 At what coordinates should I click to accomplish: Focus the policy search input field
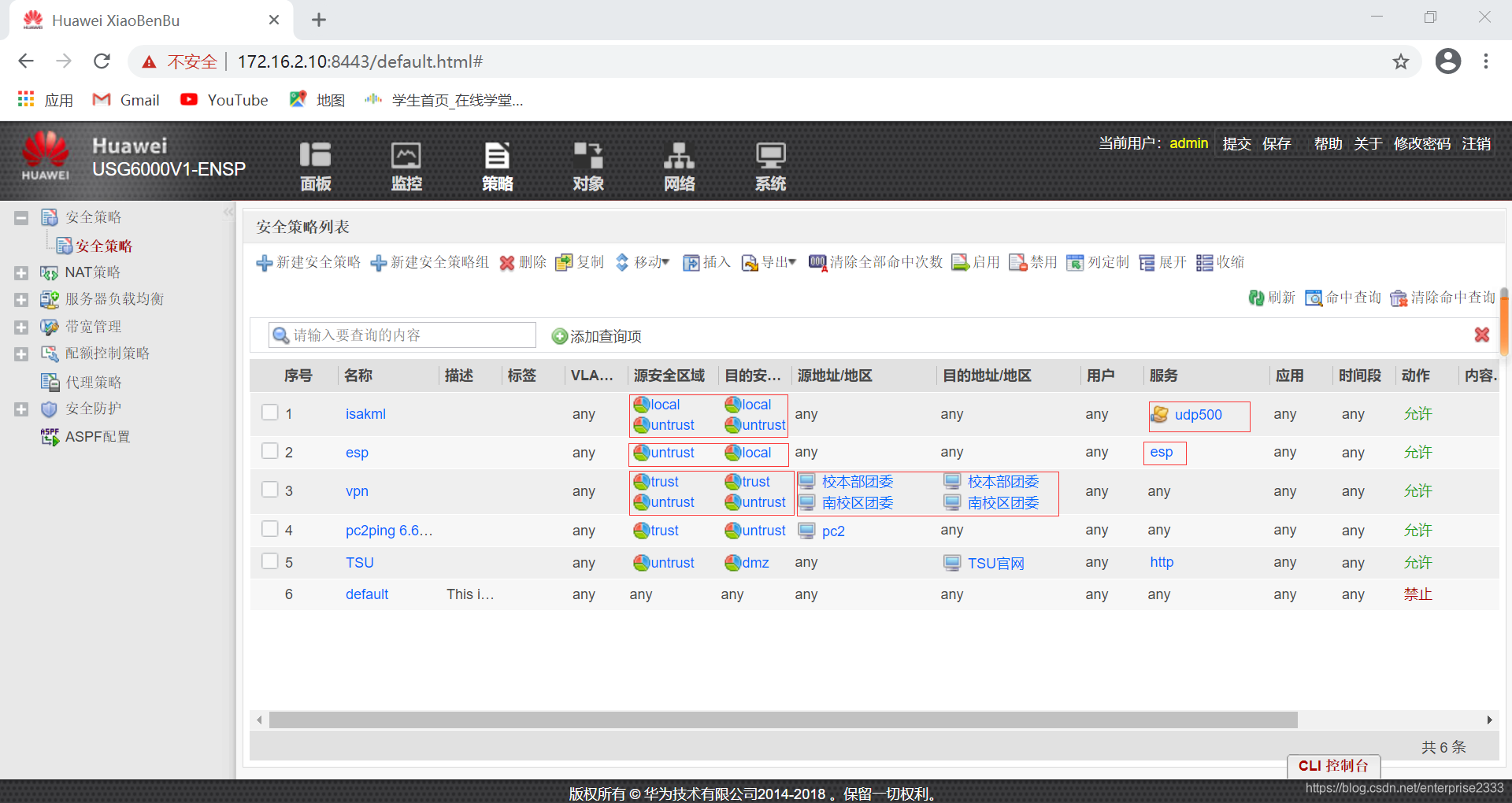[x=402, y=335]
